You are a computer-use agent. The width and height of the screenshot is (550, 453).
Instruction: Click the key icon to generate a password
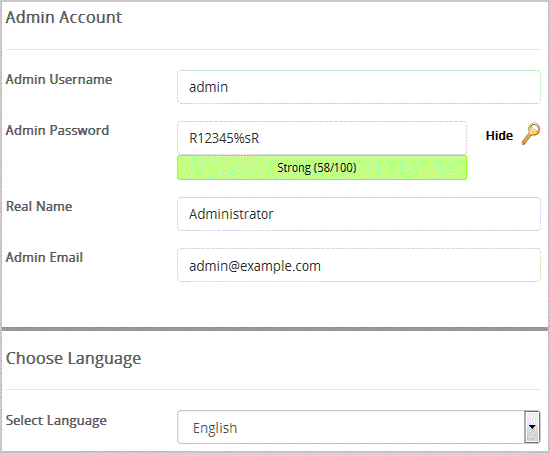[530, 134]
